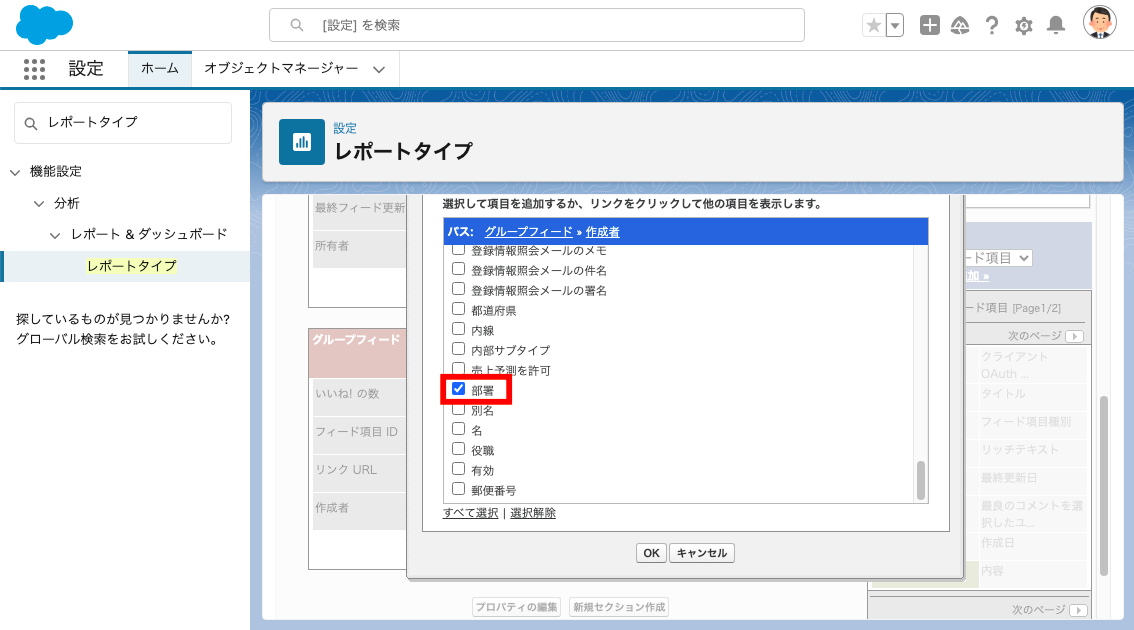This screenshot has width=1134, height=630.
Task: Click the Salesforce cloud logo
Action: pyautogui.click(x=45, y=25)
